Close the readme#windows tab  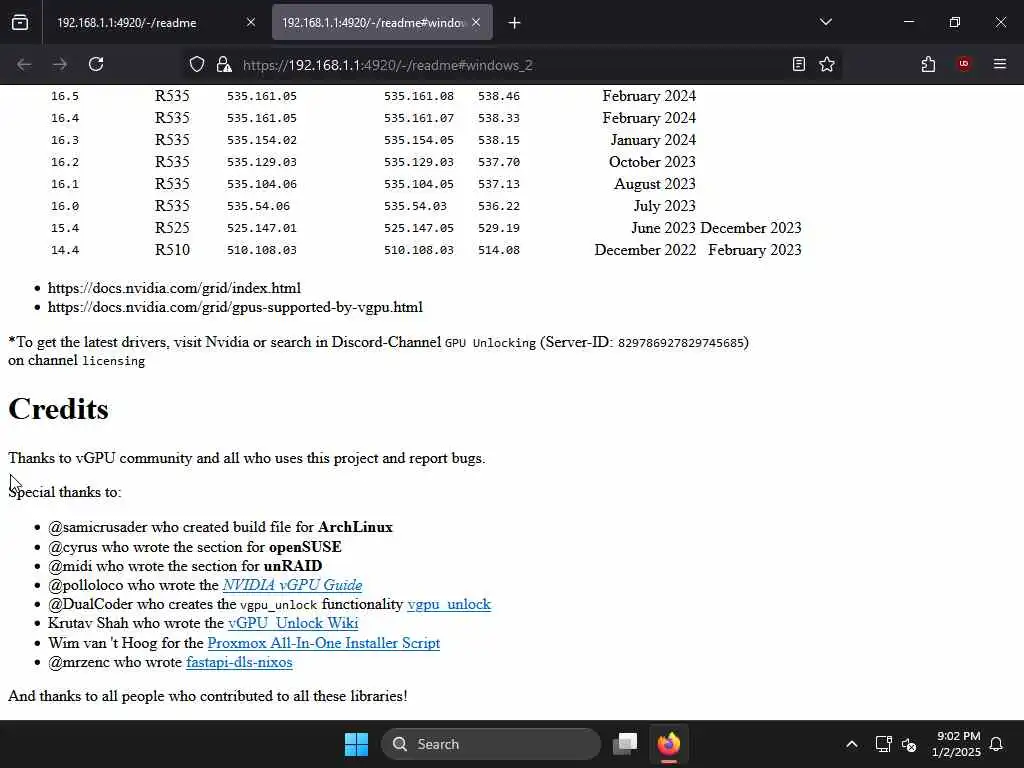pyautogui.click(x=476, y=22)
